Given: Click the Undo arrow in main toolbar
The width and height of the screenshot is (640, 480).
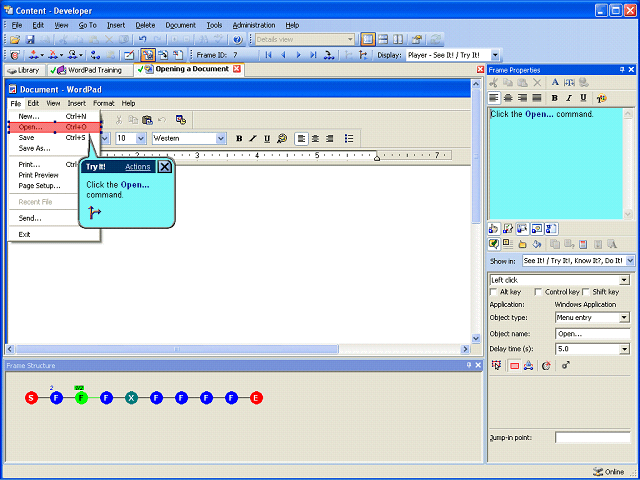Looking at the screenshot, I should (x=142, y=40).
